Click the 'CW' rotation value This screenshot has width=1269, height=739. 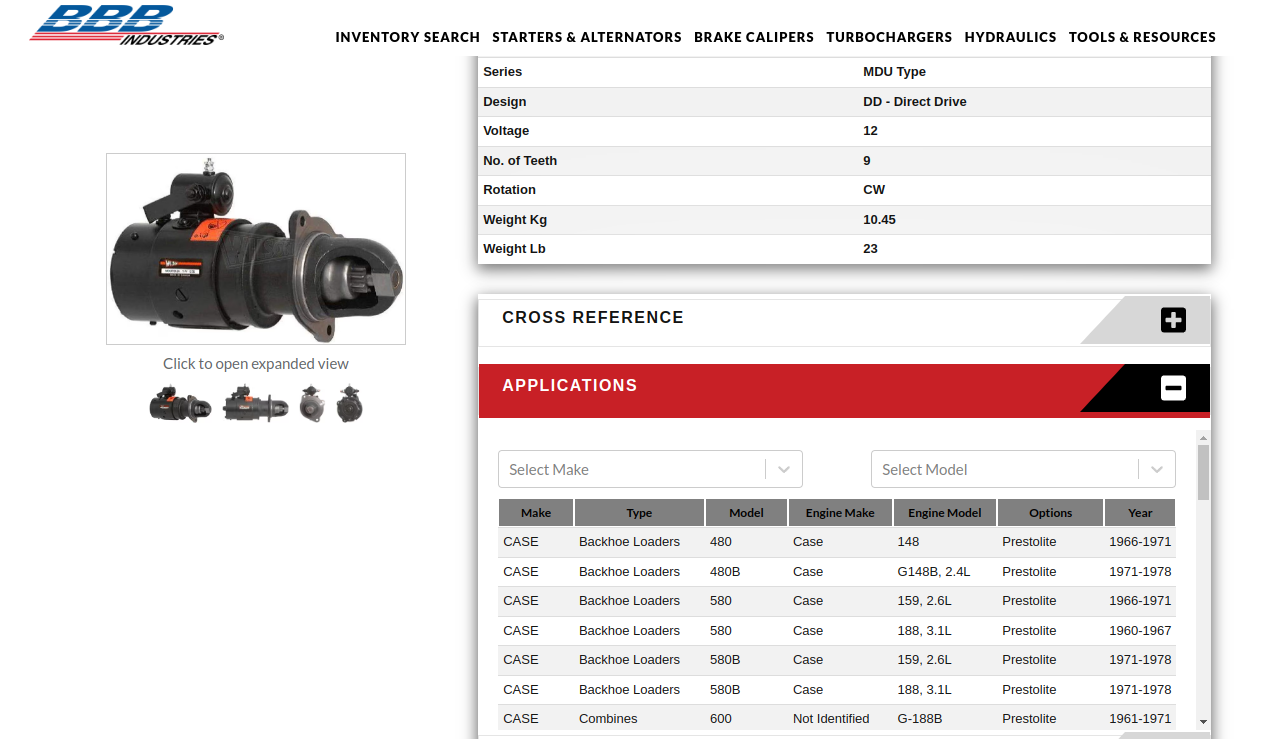pos(874,190)
